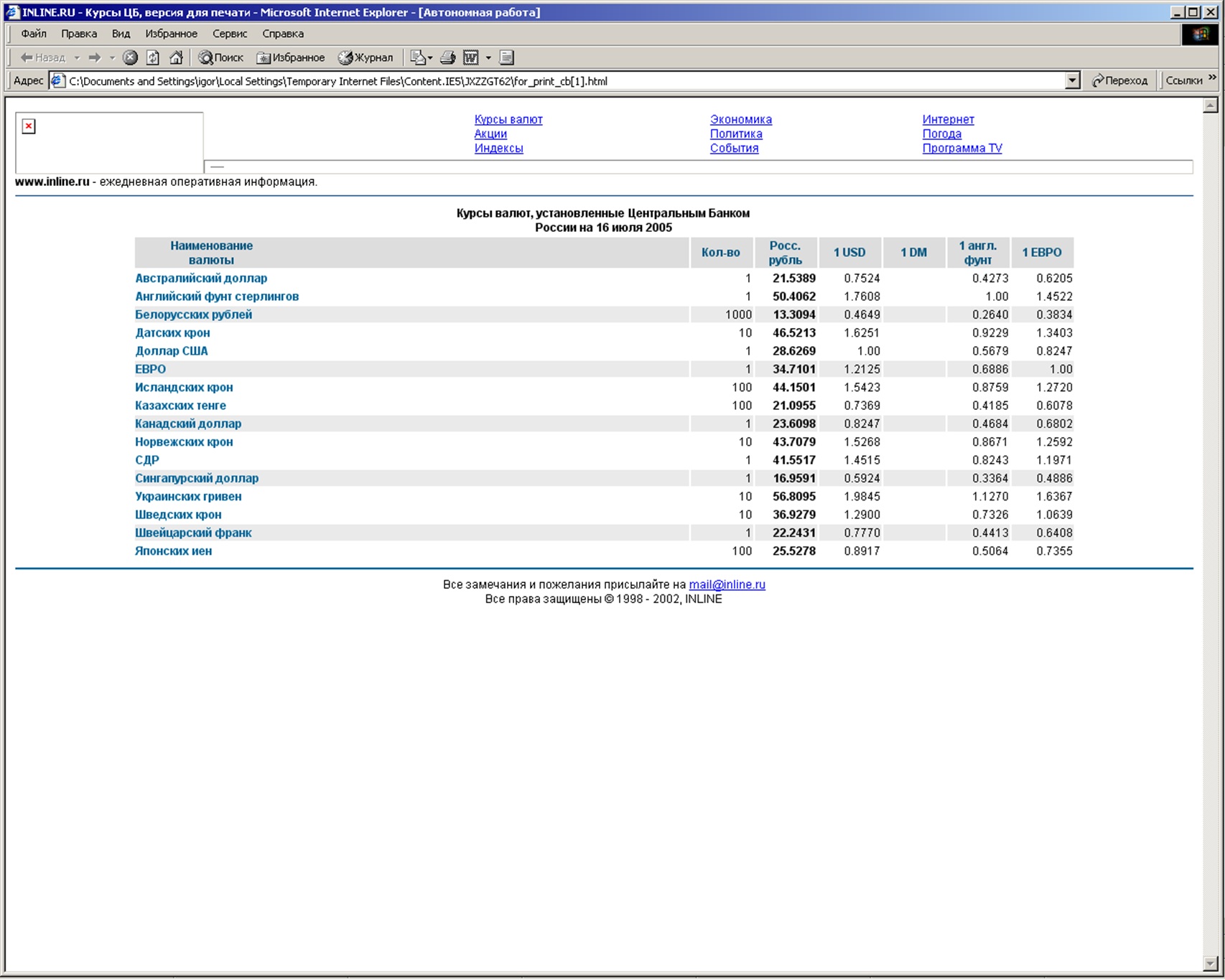Stop page loading with the Stop icon
Viewport: 1225px width, 980px height.
(130, 57)
